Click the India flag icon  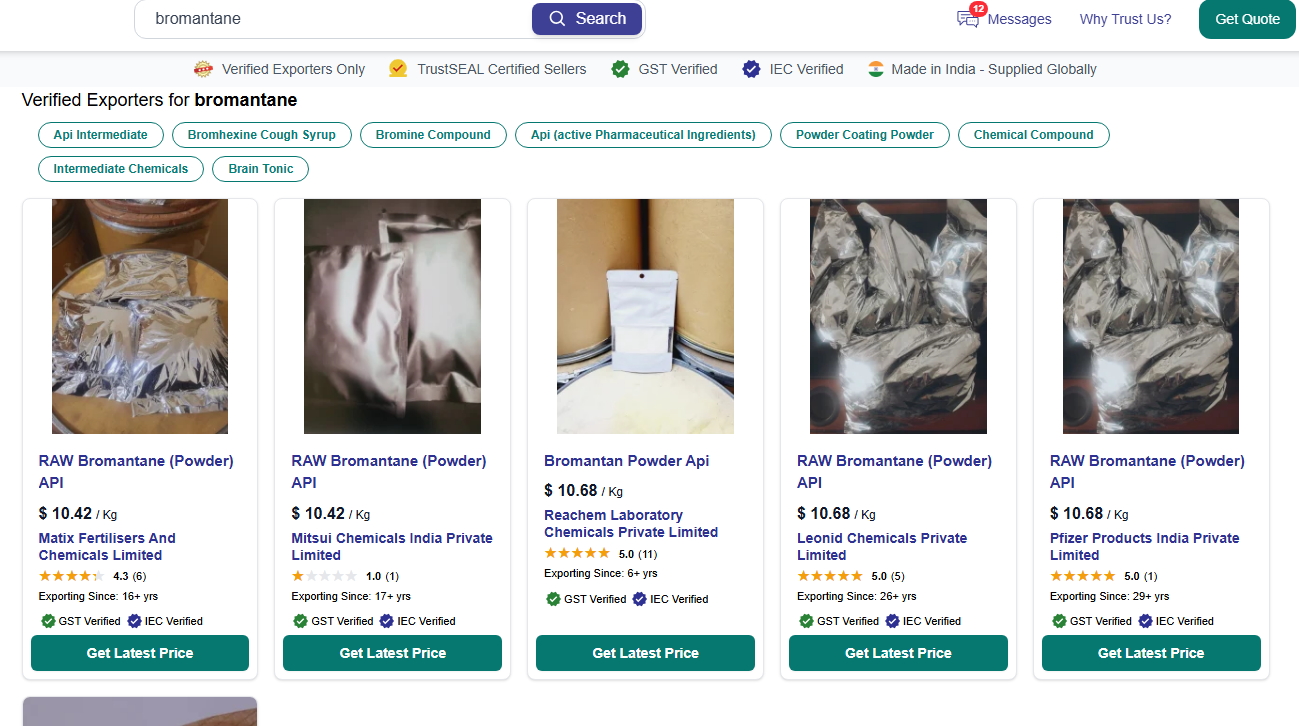876,69
